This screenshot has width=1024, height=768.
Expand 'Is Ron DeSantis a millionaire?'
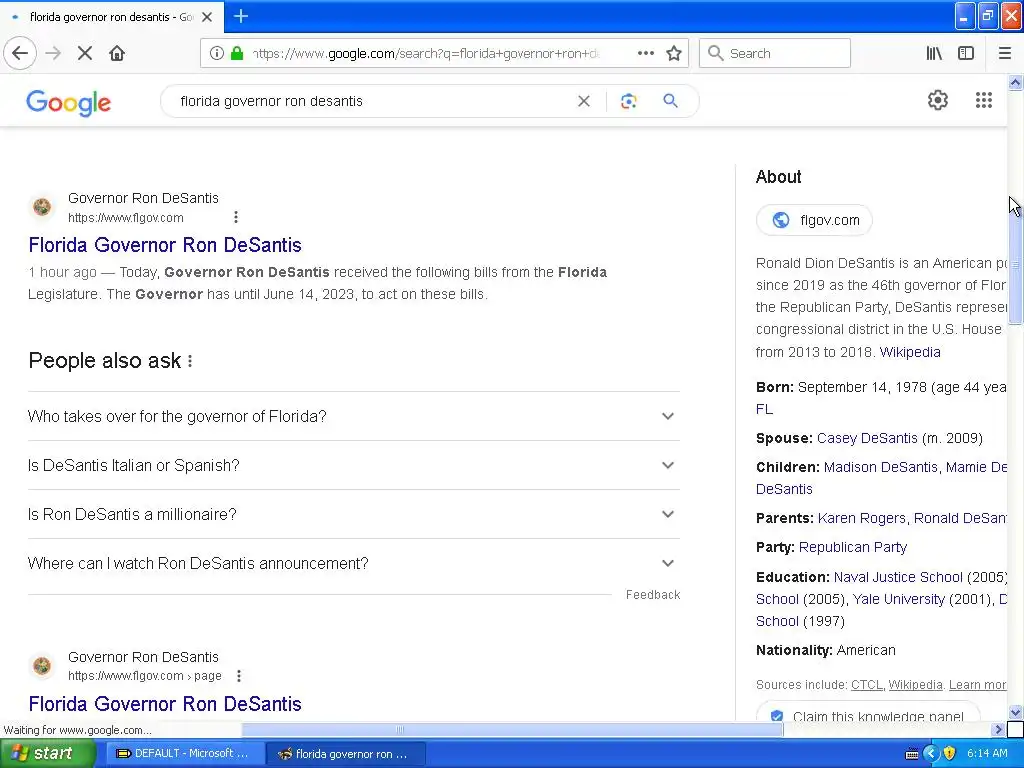pyautogui.click(x=353, y=514)
